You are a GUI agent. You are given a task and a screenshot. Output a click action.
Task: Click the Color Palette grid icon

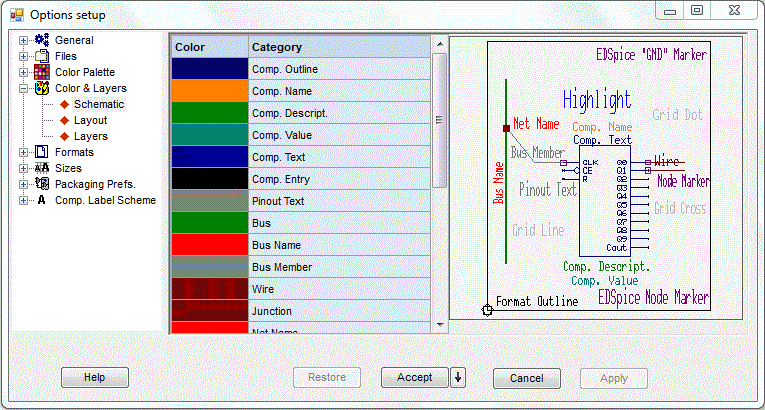pyautogui.click(x=42, y=72)
